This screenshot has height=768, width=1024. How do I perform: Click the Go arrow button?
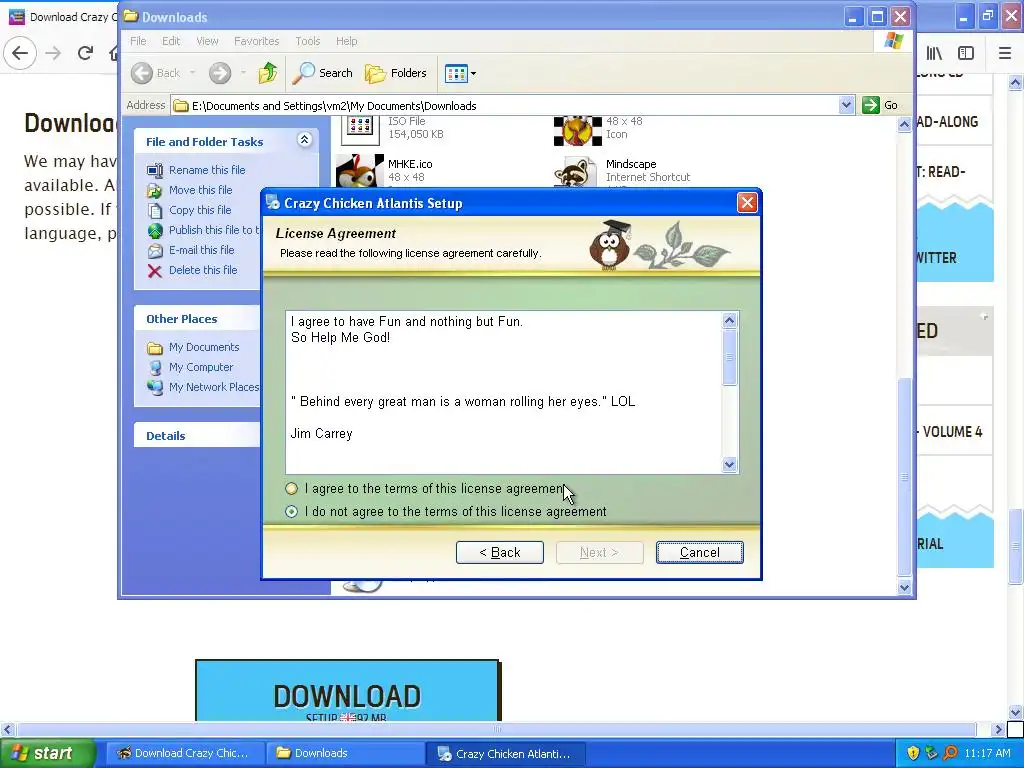click(x=871, y=105)
